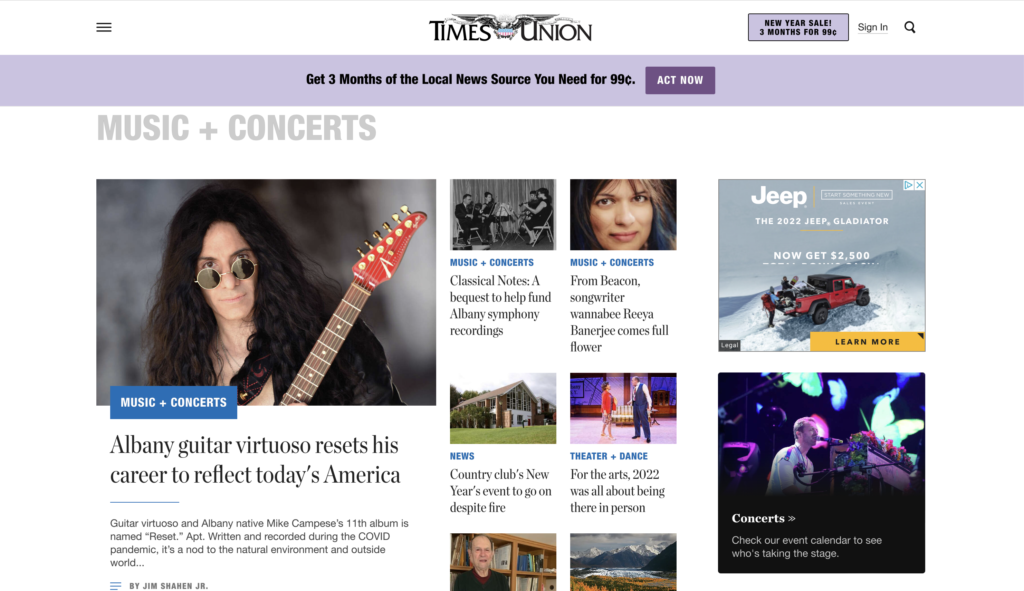The height and width of the screenshot is (591, 1024).
Task: Click the Concerts double-arrow link
Action: pos(763,519)
